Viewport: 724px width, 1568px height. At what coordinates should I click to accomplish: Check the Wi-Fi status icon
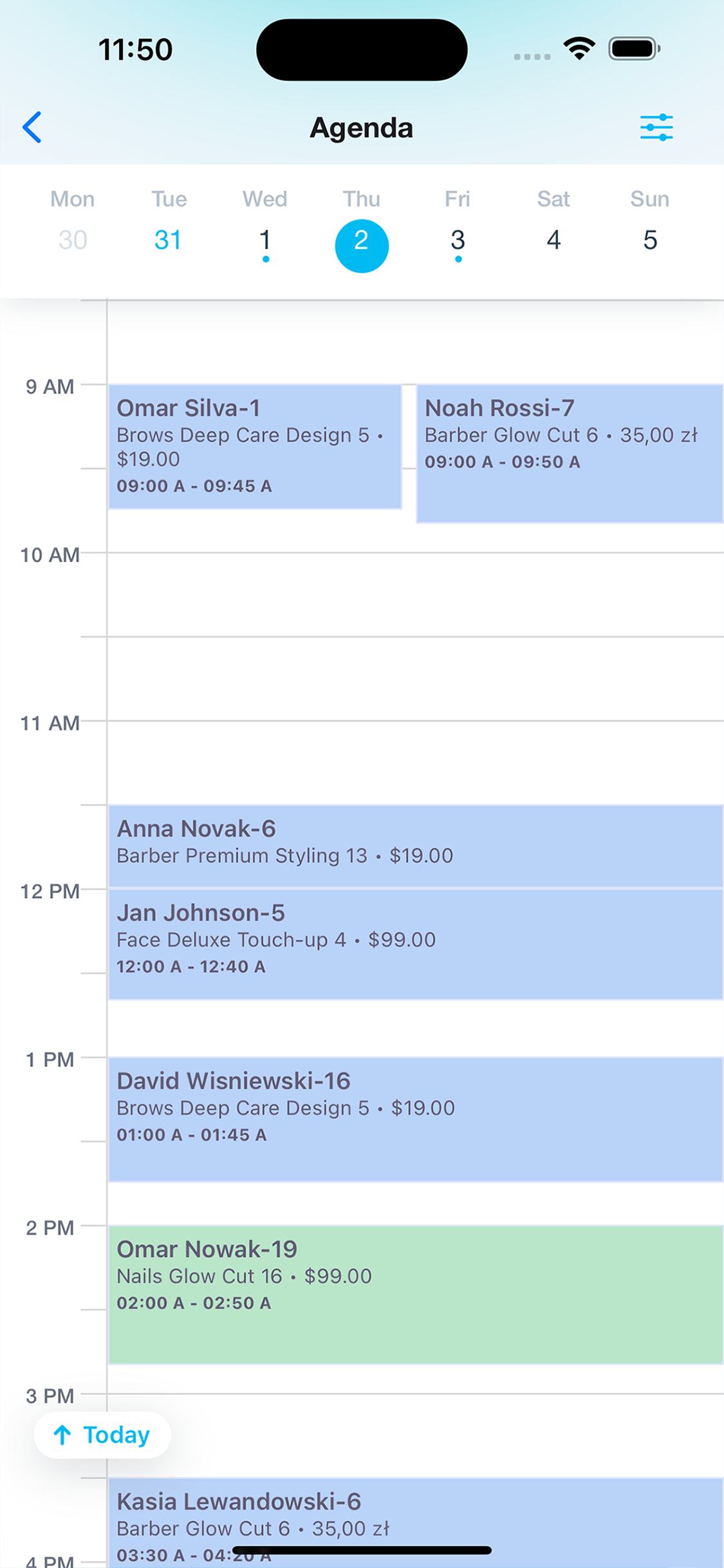click(579, 49)
